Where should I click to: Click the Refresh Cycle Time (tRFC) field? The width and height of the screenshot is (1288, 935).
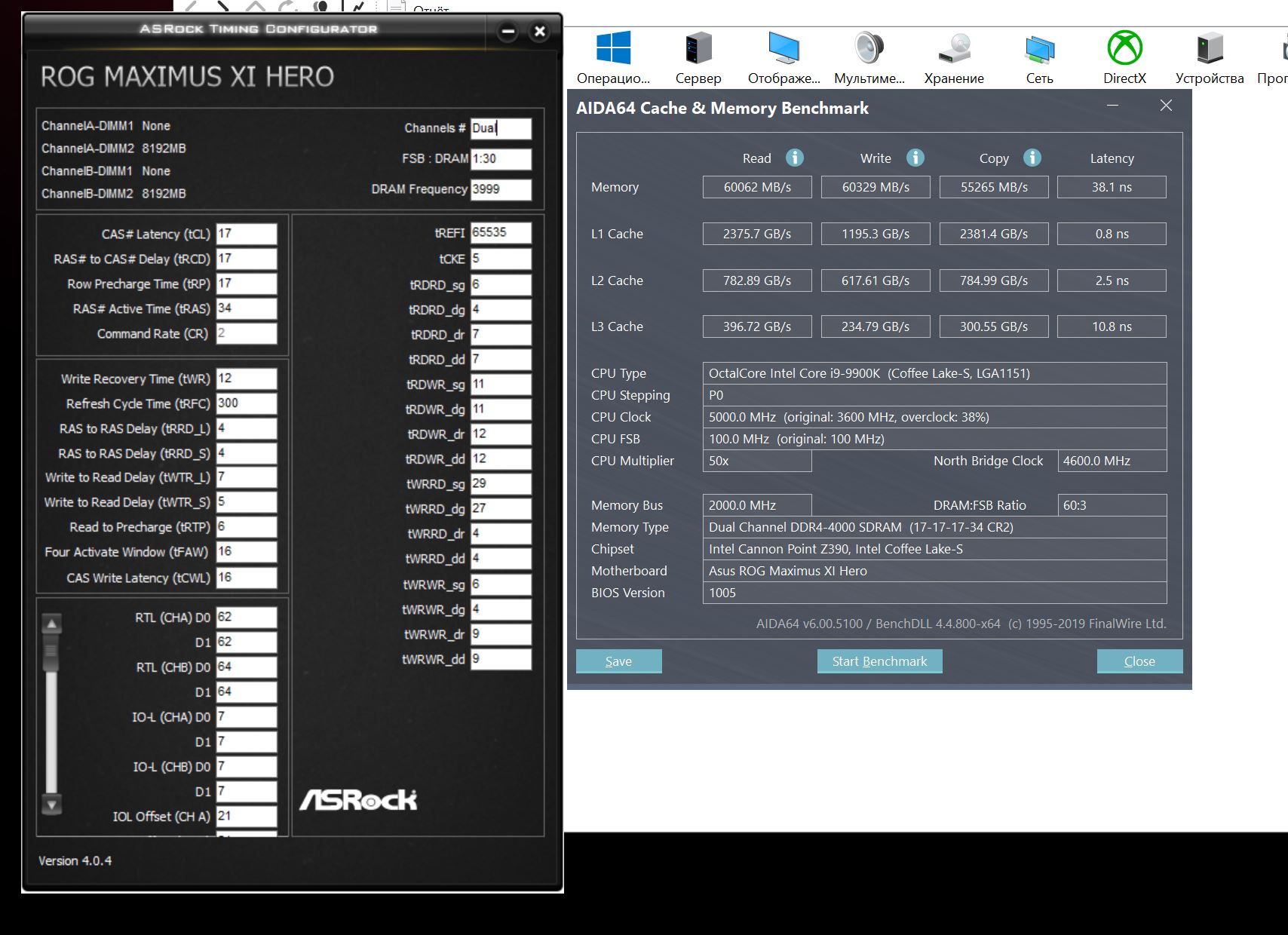click(x=247, y=403)
